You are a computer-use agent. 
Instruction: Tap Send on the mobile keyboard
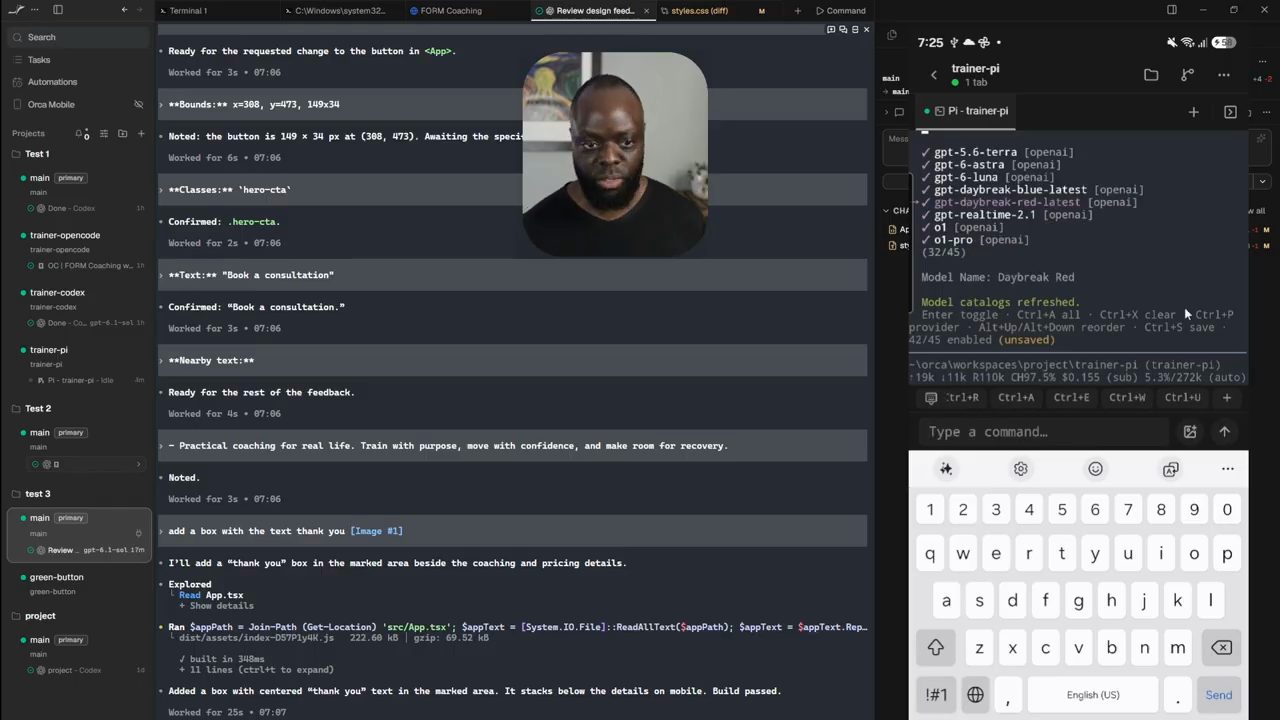[1218, 695]
